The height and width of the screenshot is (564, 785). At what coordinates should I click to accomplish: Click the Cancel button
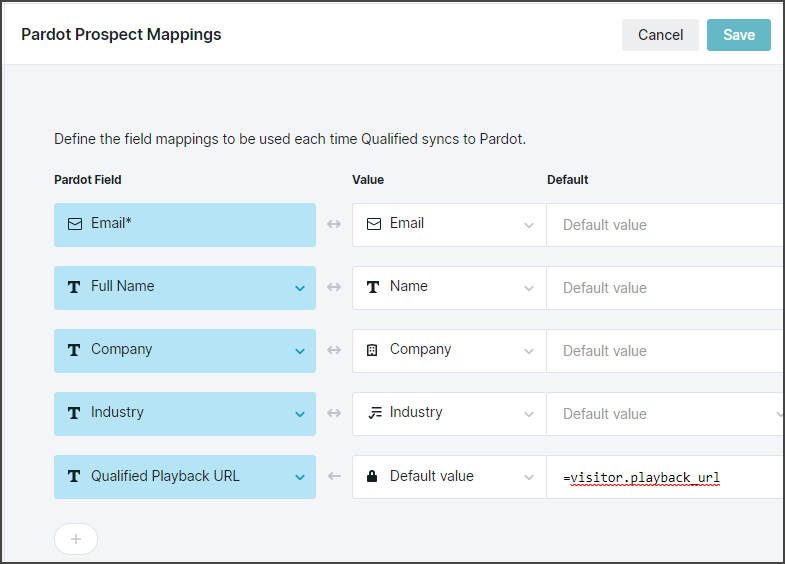pos(660,35)
